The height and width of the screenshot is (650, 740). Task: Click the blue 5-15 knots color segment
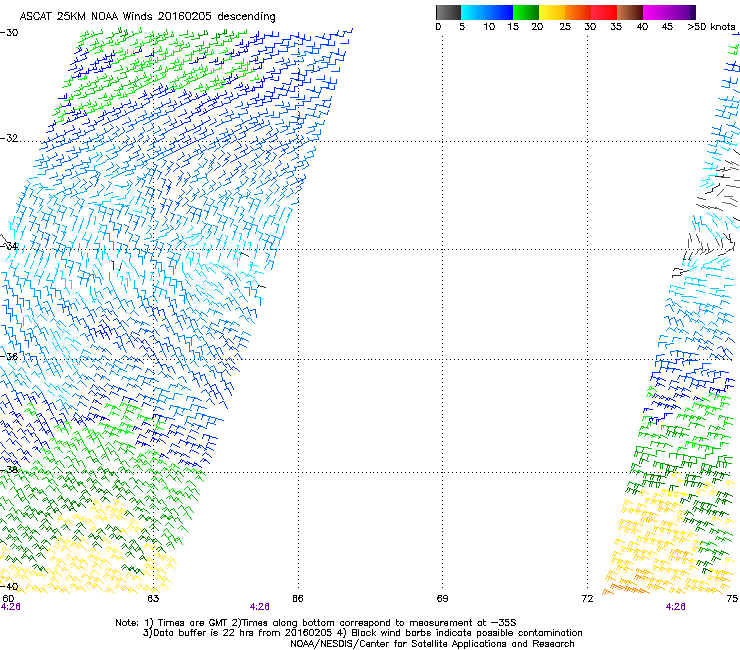pos(487,12)
